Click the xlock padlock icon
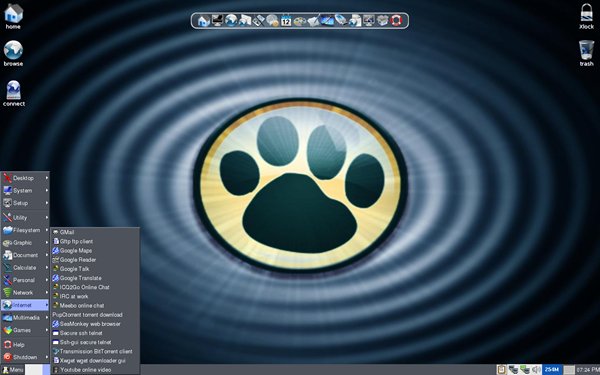600x375 pixels. click(x=586, y=16)
